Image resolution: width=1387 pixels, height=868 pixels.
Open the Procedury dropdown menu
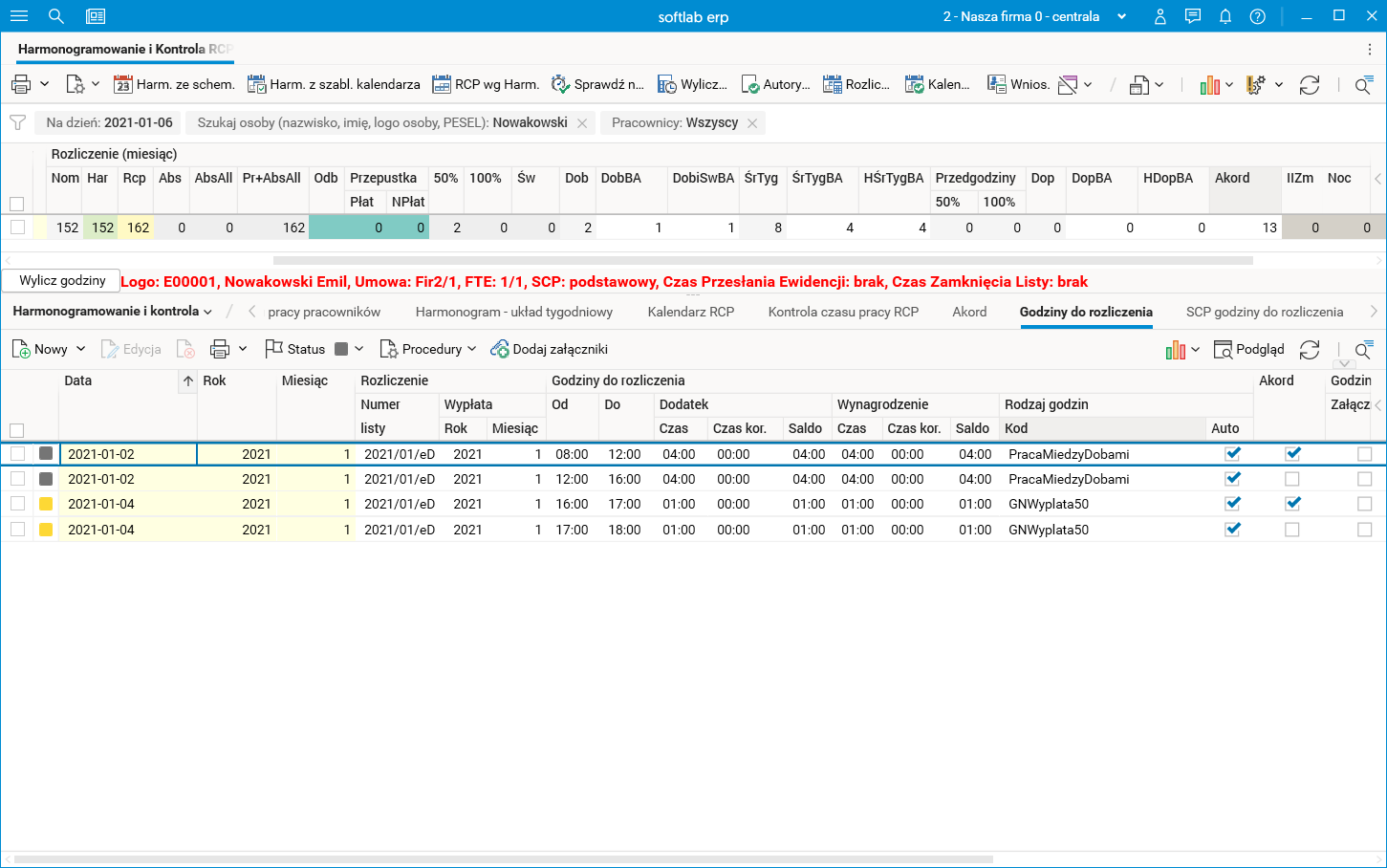[428, 350]
